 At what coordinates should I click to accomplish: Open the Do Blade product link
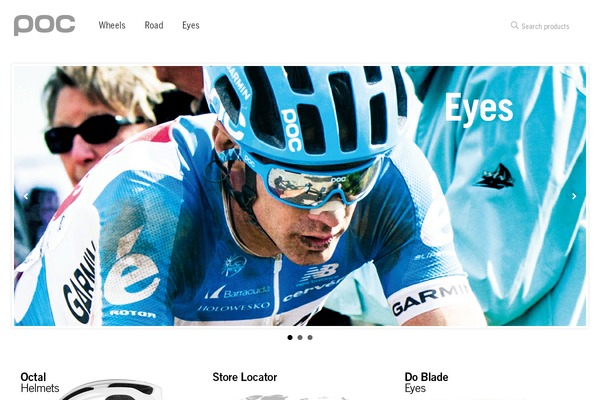tap(426, 377)
